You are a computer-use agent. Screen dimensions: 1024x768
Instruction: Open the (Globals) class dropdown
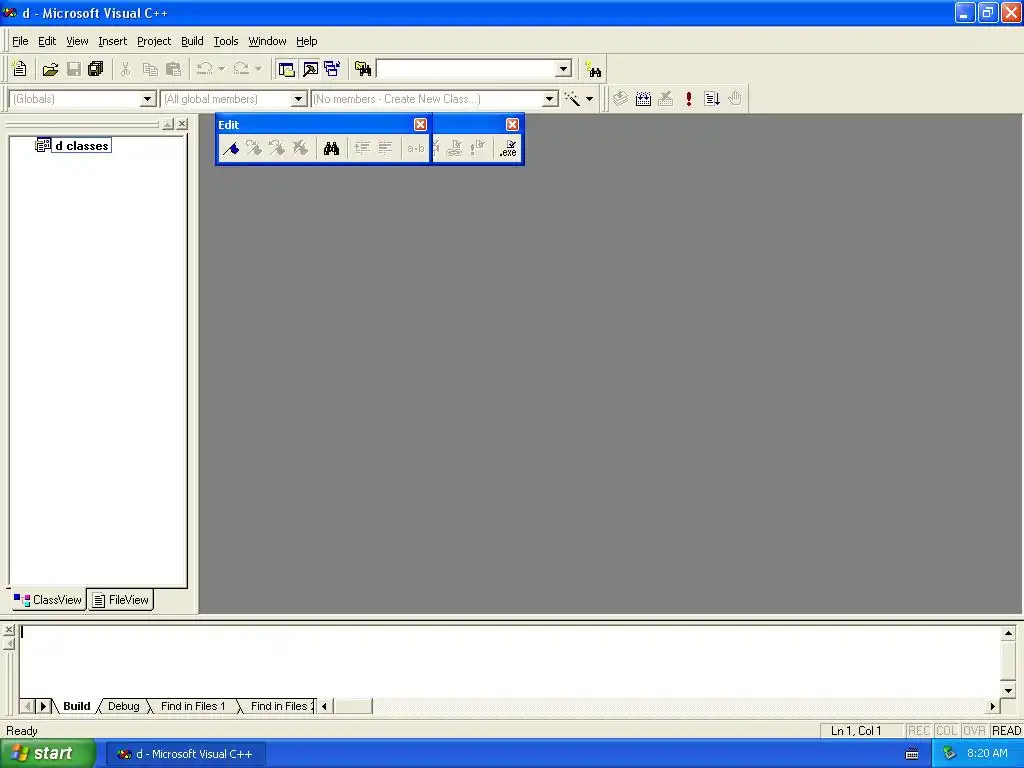tap(148, 99)
